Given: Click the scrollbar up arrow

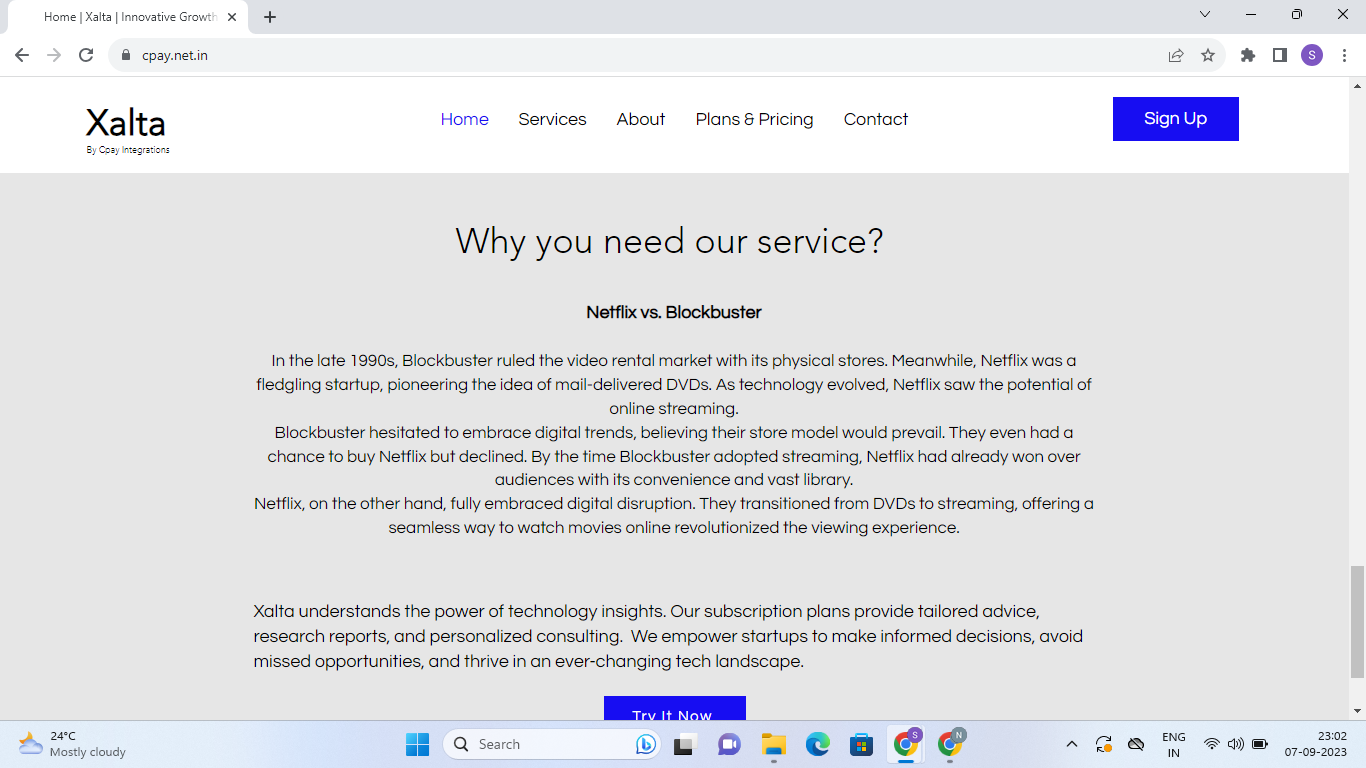Looking at the screenshot, I should [x=1357, y=85].
